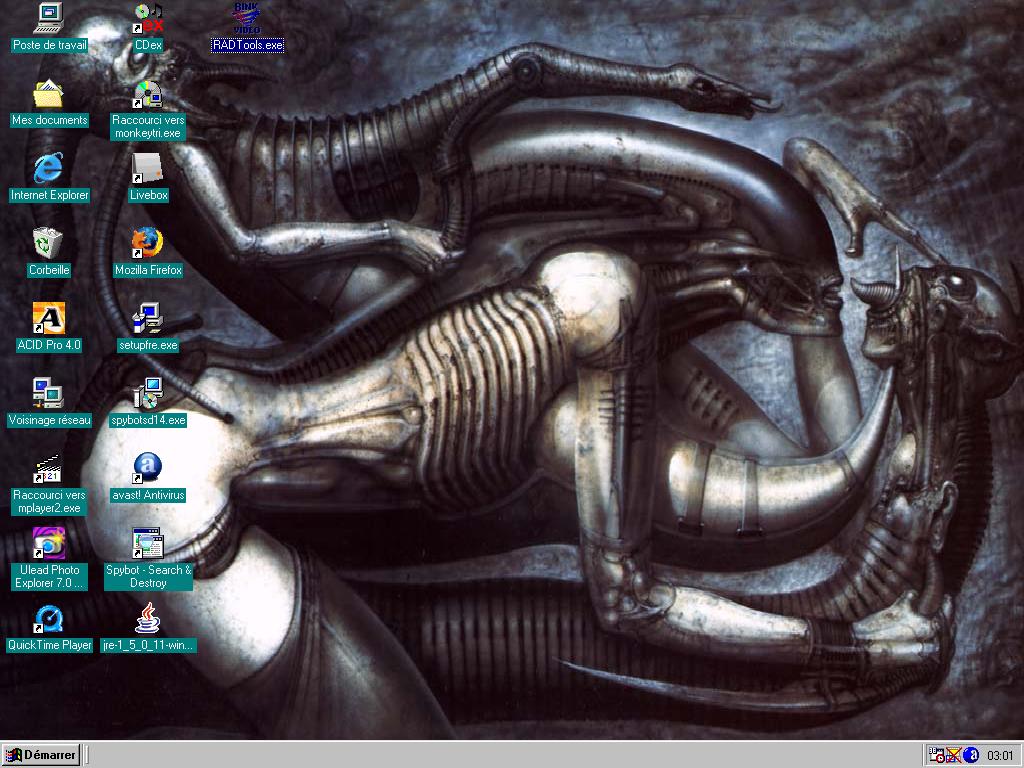Select the Mes documents folder icon
Image resolution: width=1024 pixels, height=768 pixels.
[49, 95]
